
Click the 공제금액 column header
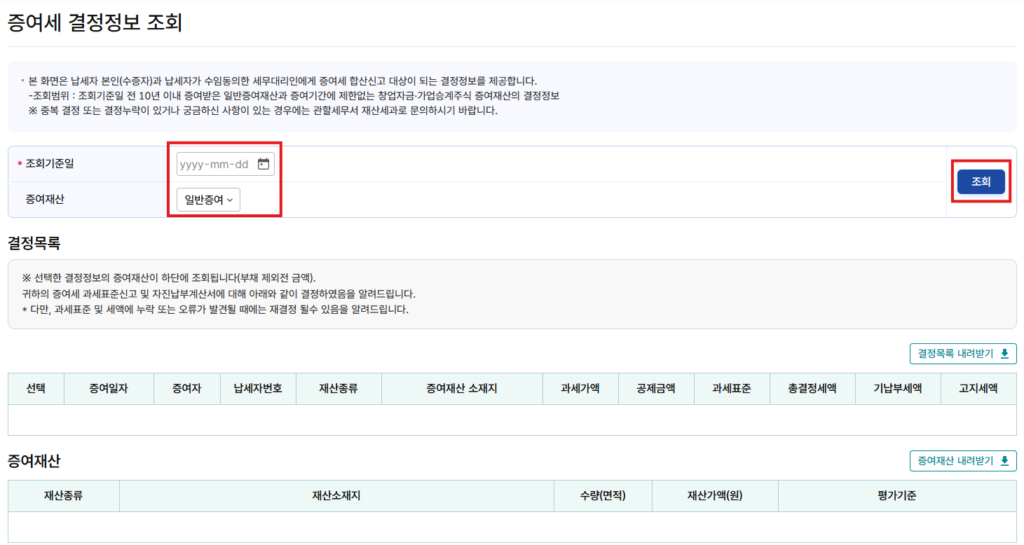pyautogui.click(x=656, y=388)
